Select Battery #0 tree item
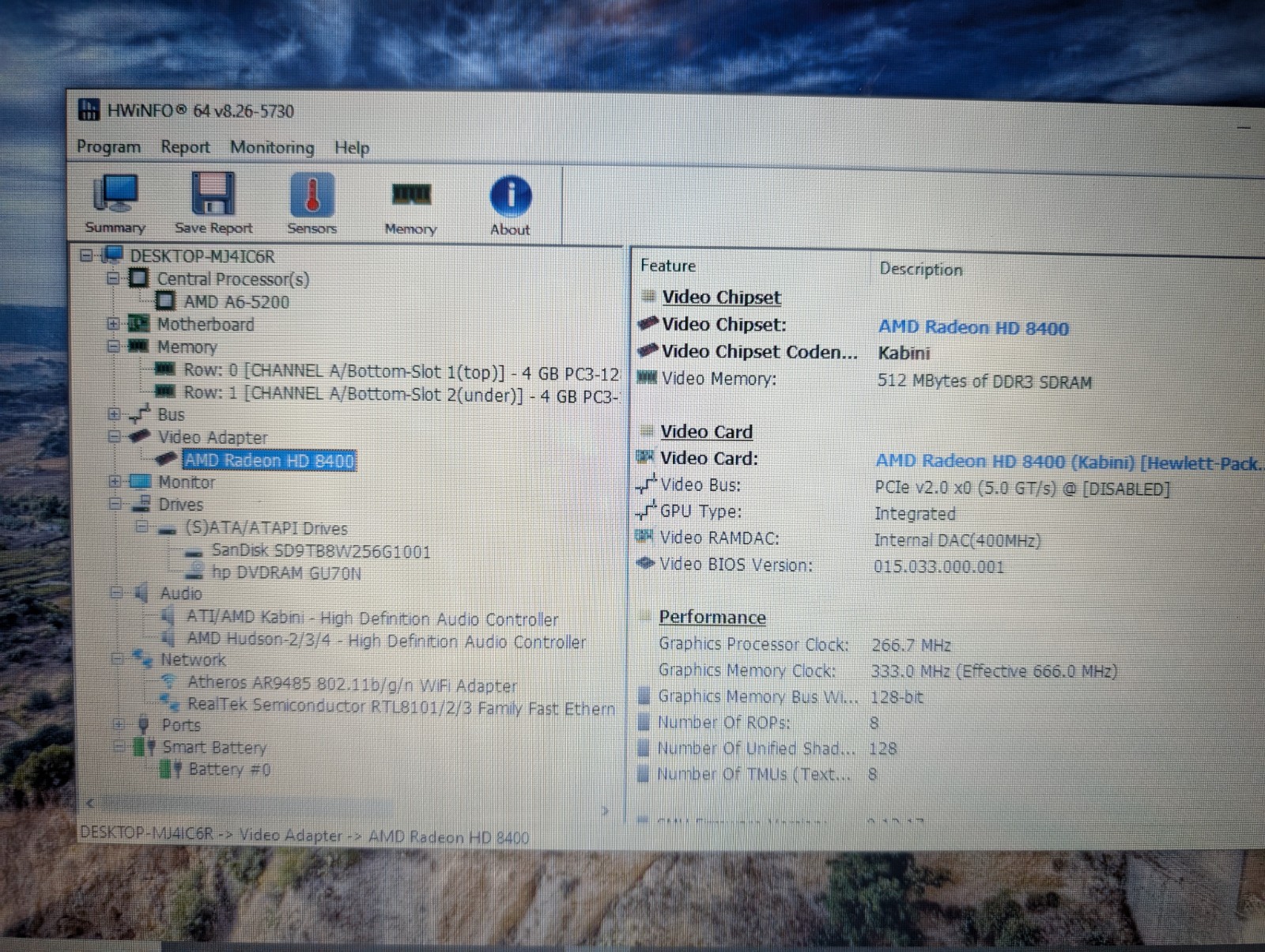 tap(229, 769)
